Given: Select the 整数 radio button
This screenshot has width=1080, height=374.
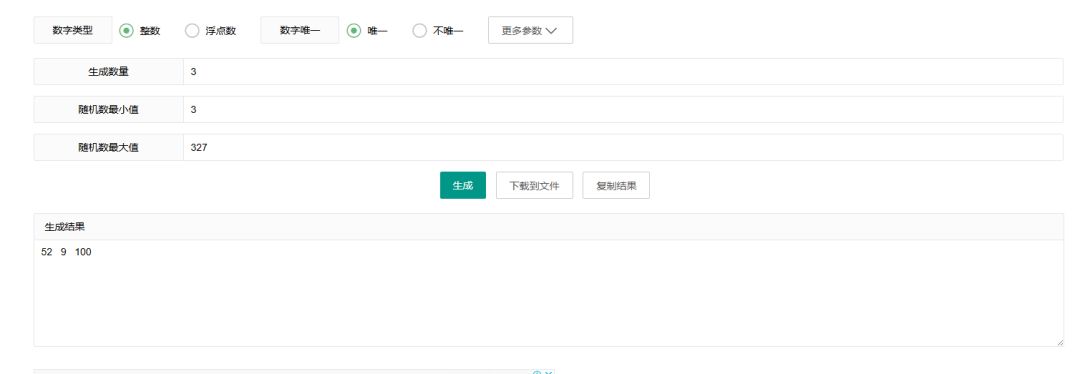Looking at the screenshot, I should (126, 30).
